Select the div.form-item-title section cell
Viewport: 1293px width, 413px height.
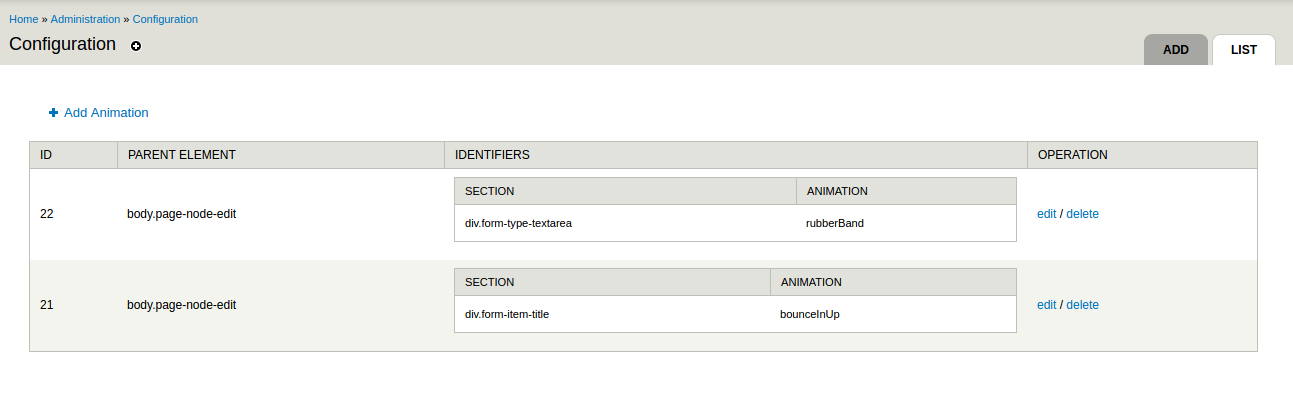(507, 314)
